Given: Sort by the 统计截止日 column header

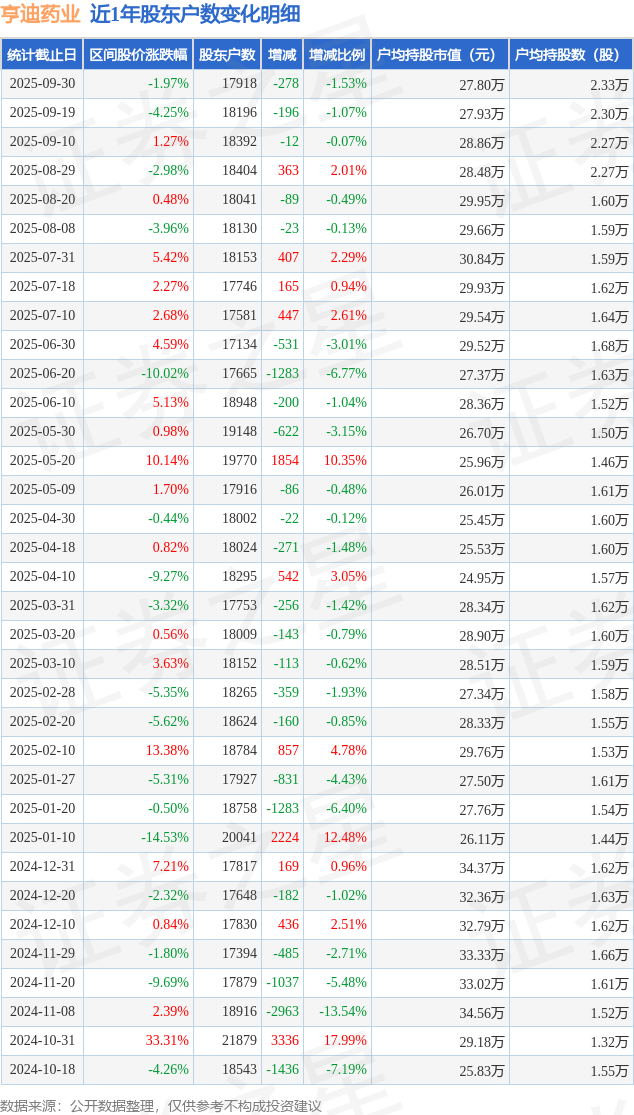Looking at the screenshot, I should [x=42, y=55].
